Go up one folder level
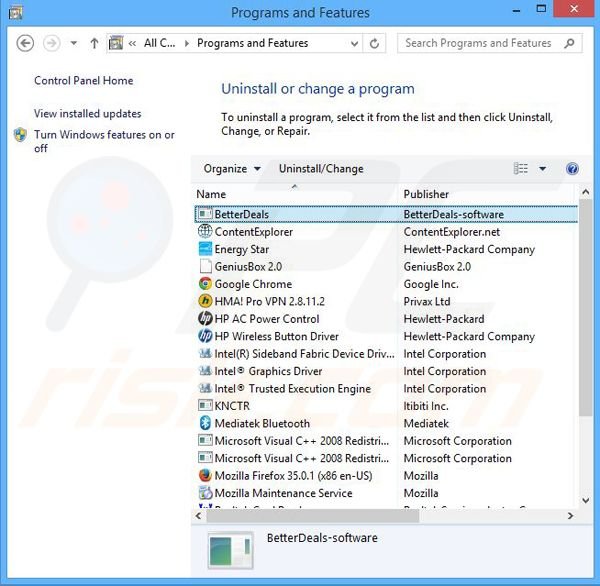 coord(94,43)
